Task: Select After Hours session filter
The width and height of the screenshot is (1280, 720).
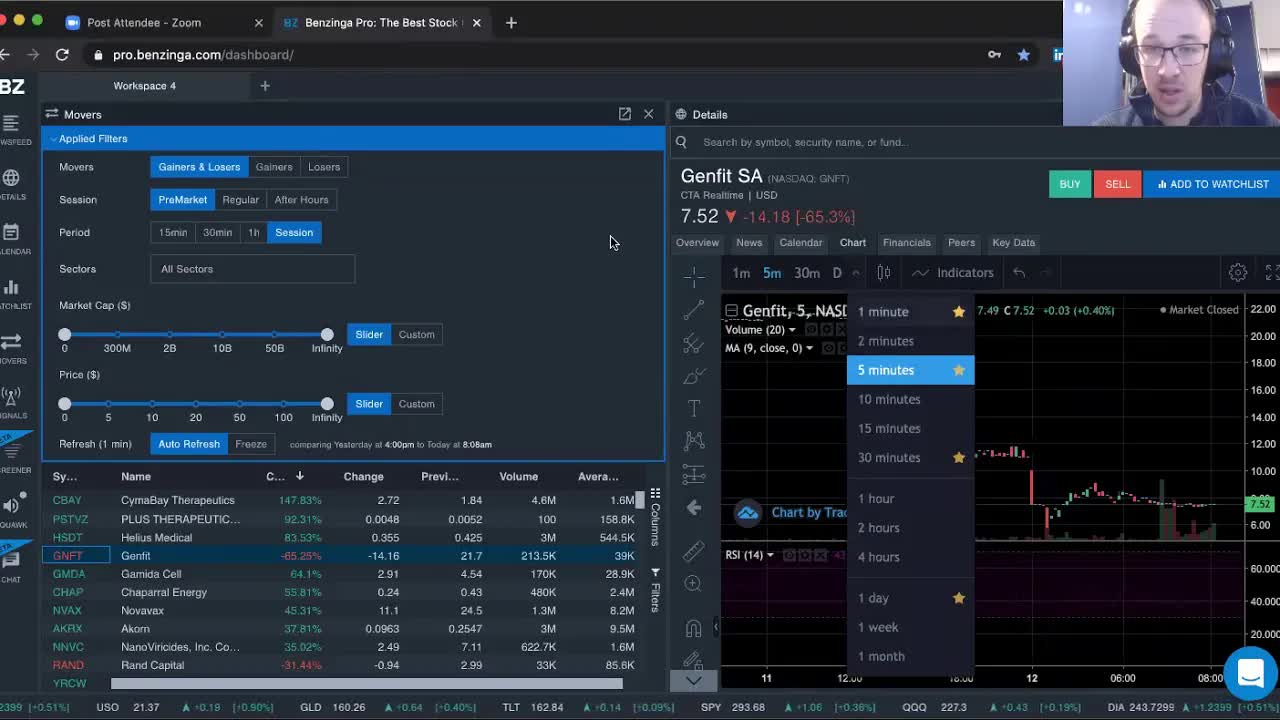Action: (301, 200)
